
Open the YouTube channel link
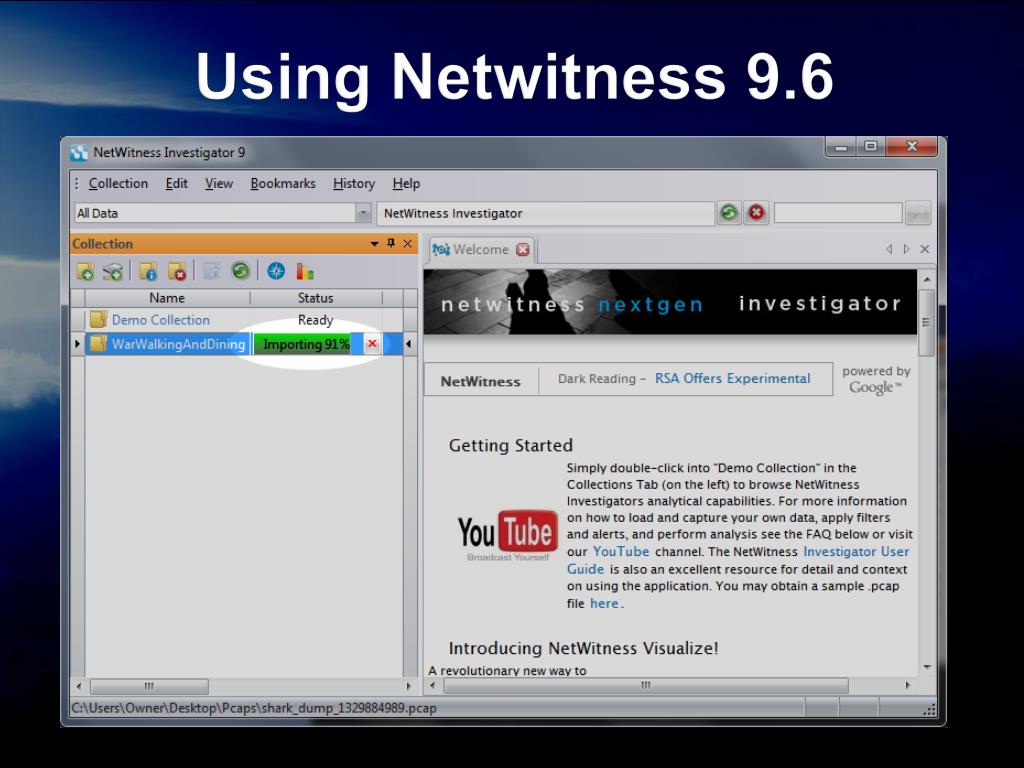[620, 551]
